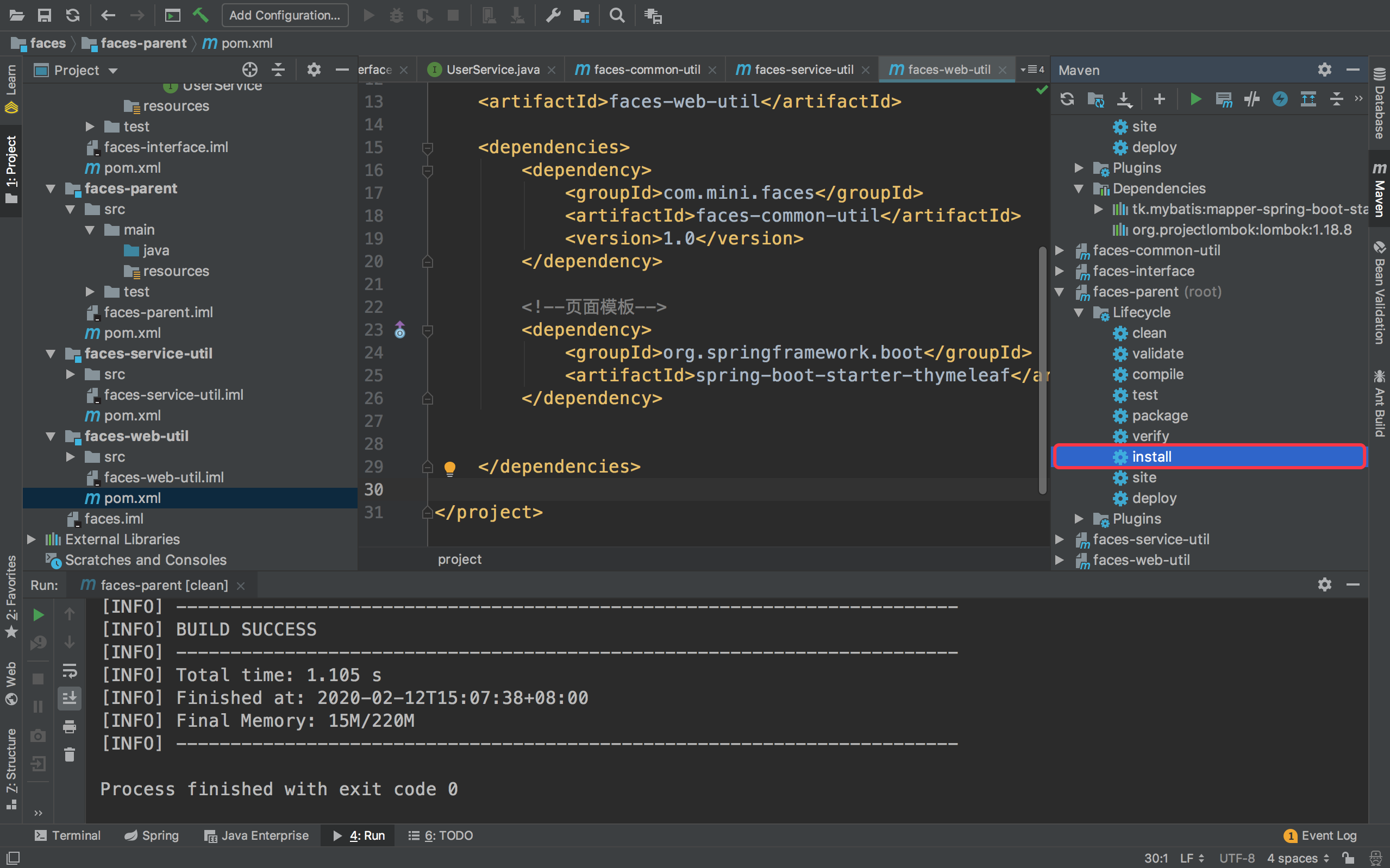
Task: Collapse the Lifecycle node under faces-parent
Action: coord(1079,312)
